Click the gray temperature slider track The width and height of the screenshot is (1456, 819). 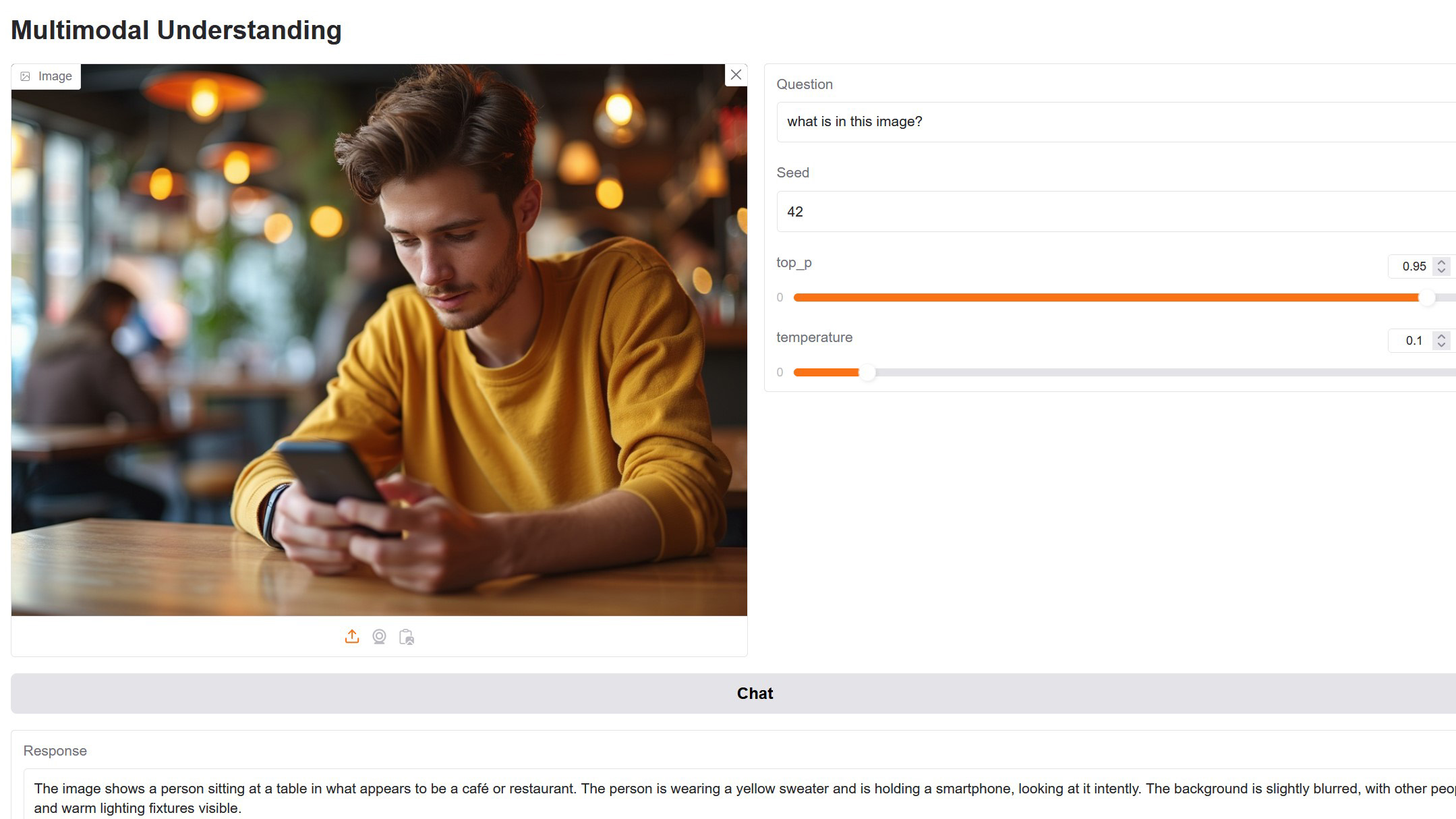(1146, 372)
